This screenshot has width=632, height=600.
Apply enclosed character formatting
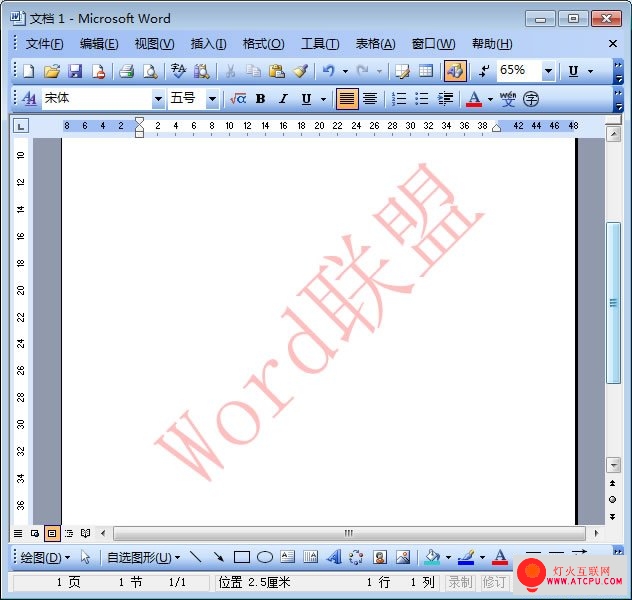(531, 99)
